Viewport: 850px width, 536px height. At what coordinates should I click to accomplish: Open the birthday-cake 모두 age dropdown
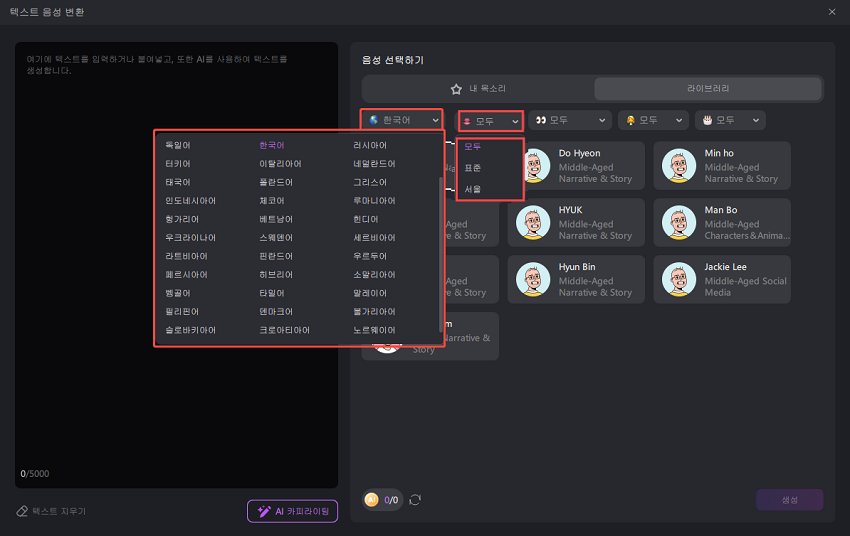click(x=730, y=120)
